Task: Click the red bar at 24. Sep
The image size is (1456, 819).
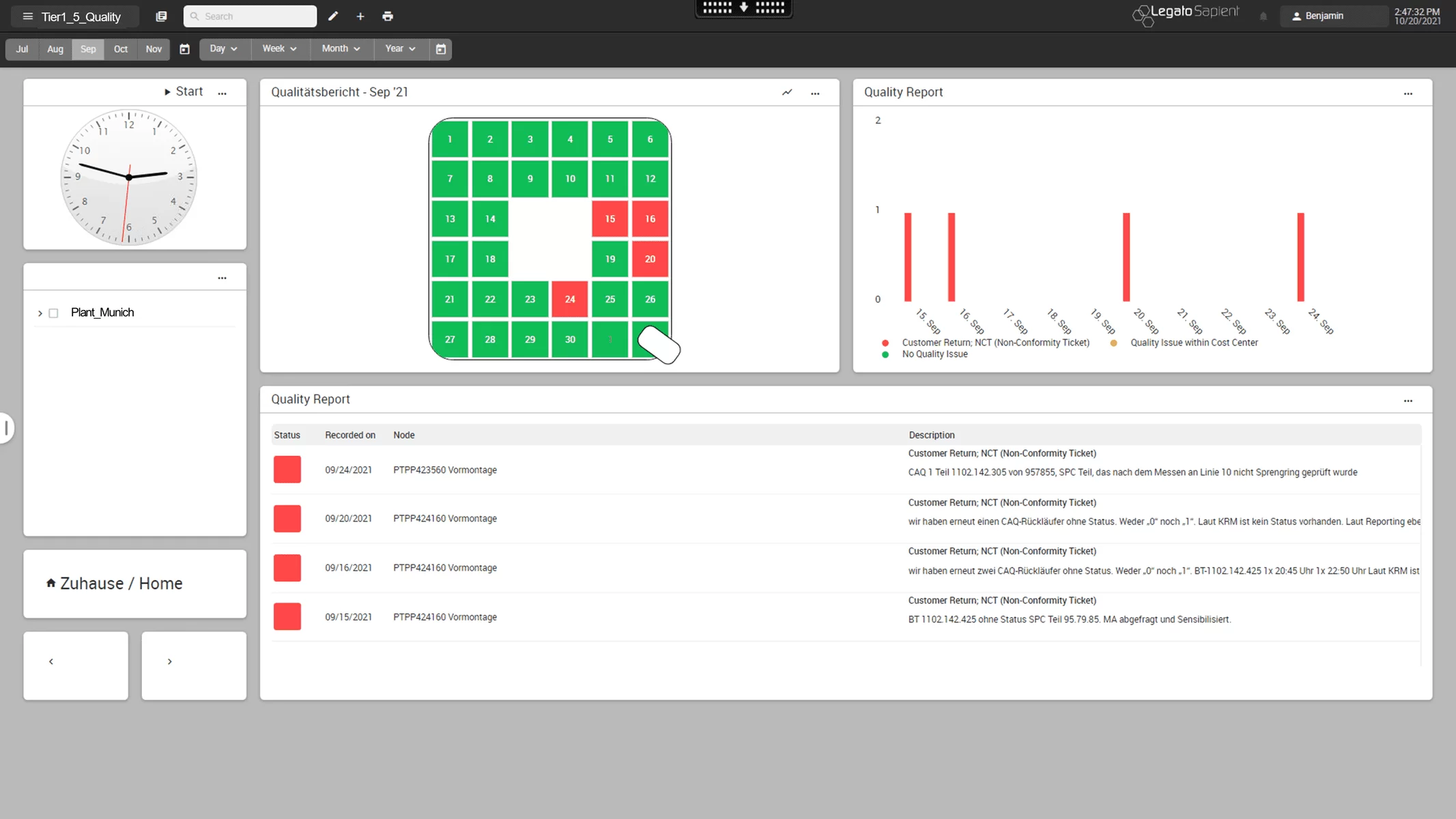Action: (1301, 257)
